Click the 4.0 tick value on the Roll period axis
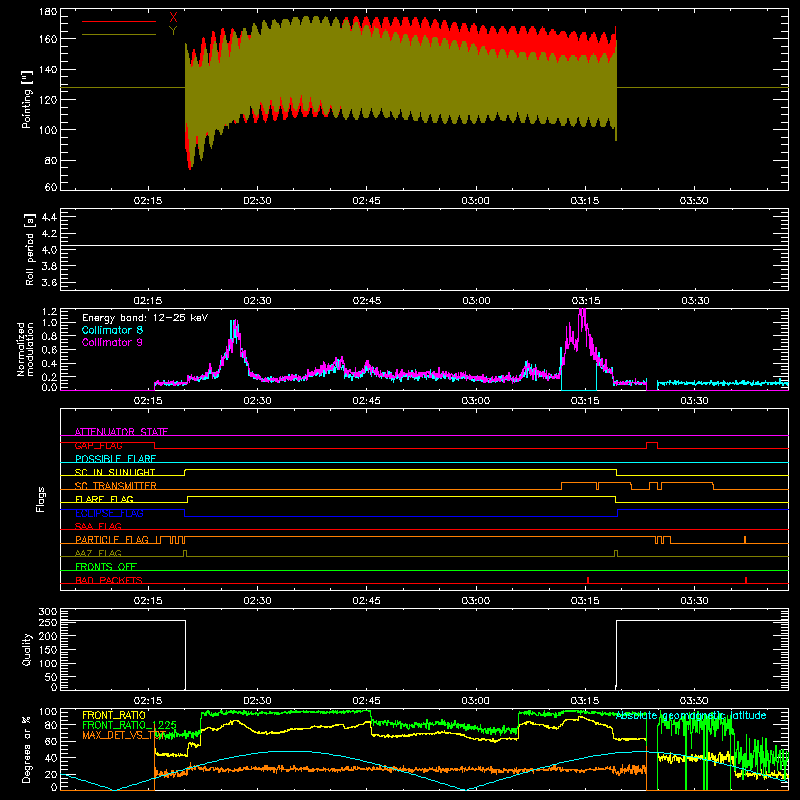Image resolution: width=800 pixels, height=800 pixels. 49,249
